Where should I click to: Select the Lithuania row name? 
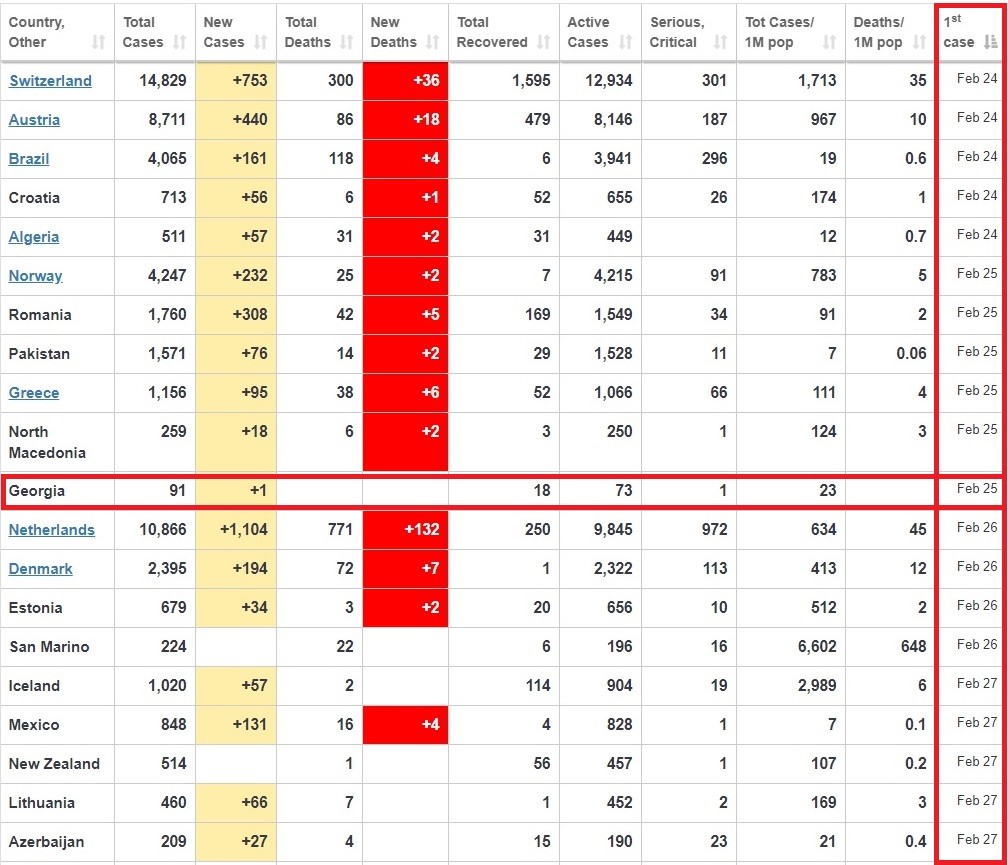click(x=42, y=803)
